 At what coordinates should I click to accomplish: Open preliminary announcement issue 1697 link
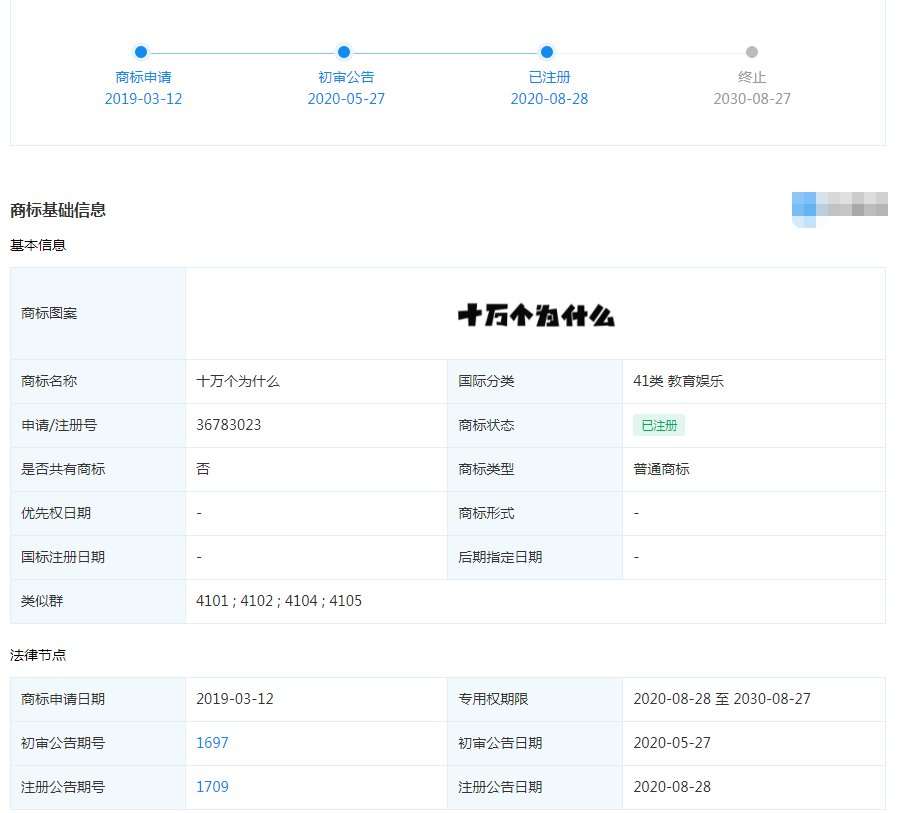212,743
